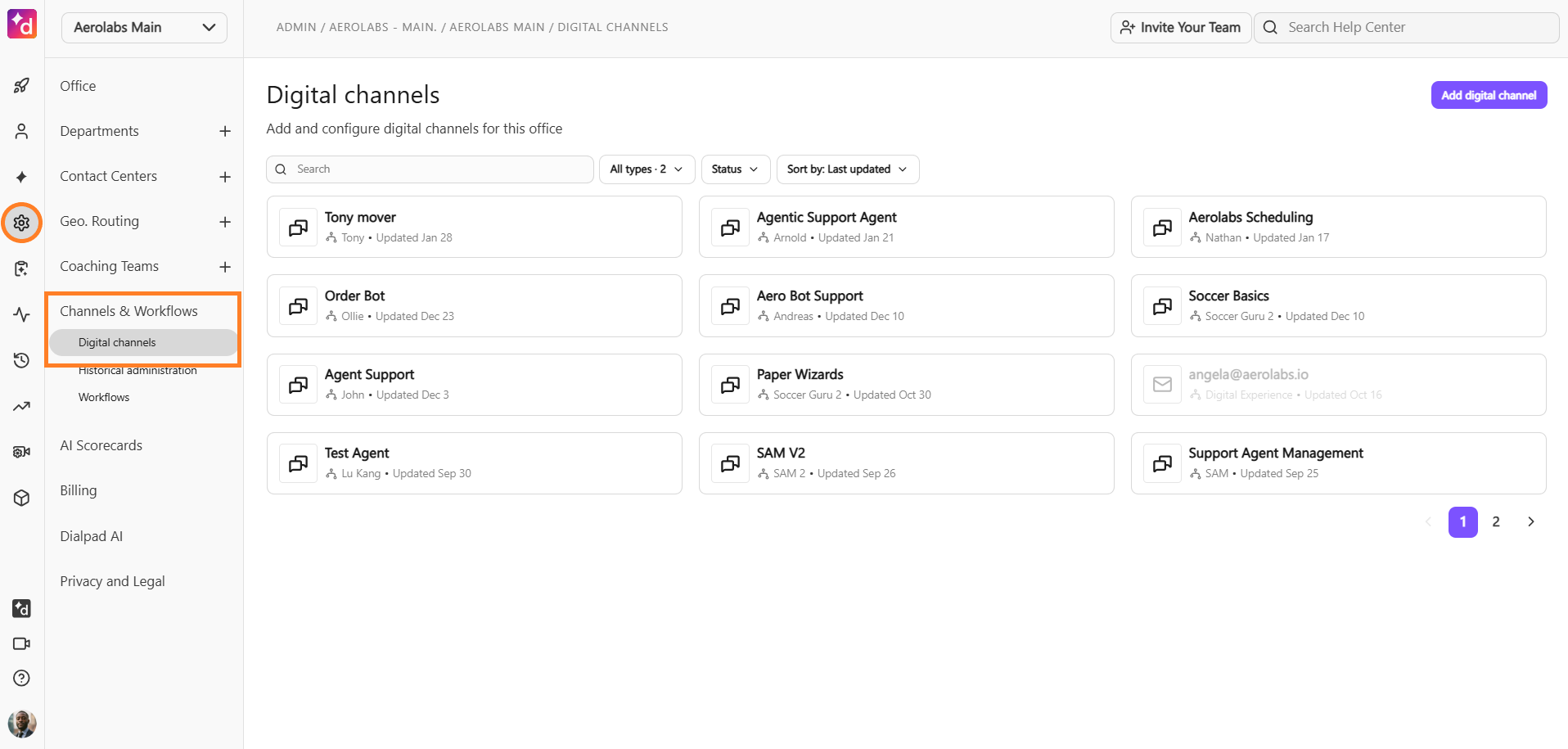This screenshot has width=1568, height=749.
Task: Open the activity pulse sidebar icon
Action: click(x=22, y=314)
